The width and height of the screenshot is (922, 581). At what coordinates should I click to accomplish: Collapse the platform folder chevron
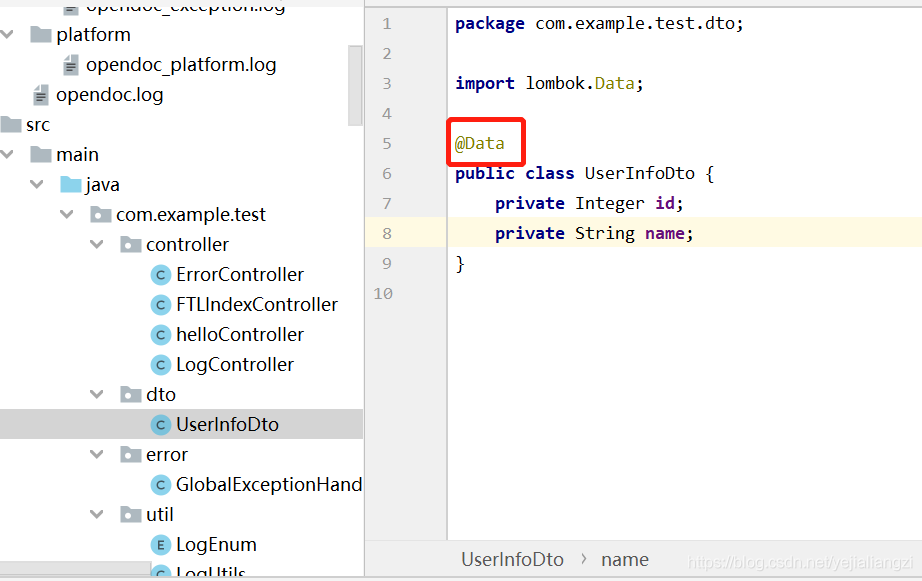pyautogui.click(x=7, y=35)
